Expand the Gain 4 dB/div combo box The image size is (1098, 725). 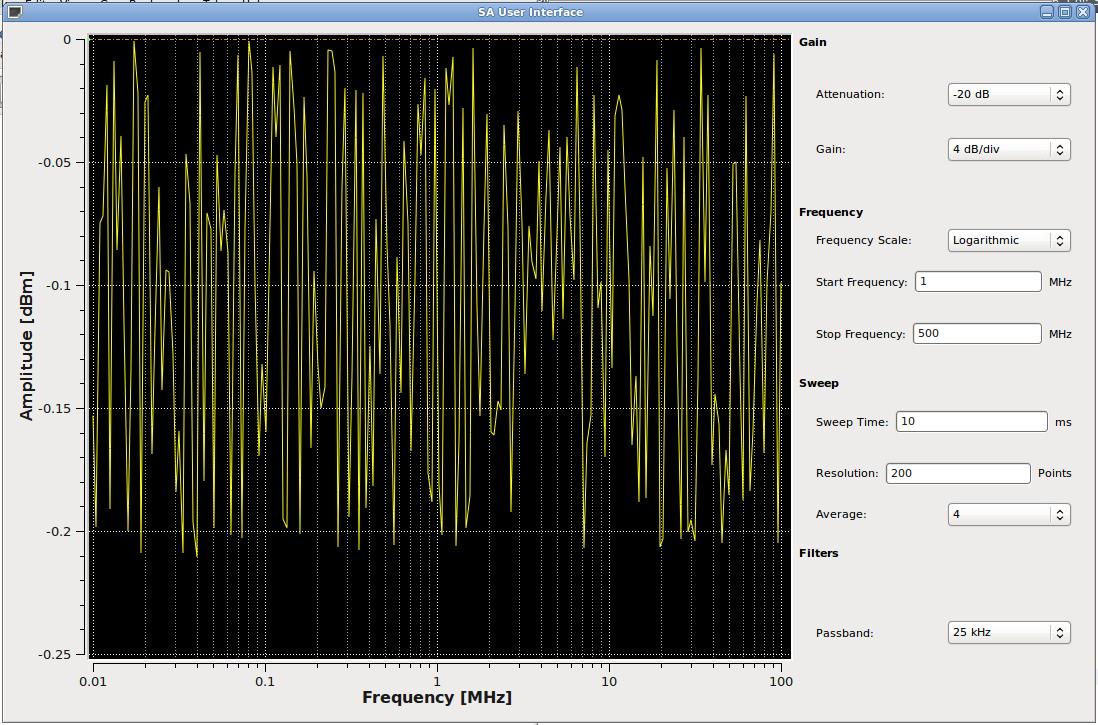point(1008,149)
